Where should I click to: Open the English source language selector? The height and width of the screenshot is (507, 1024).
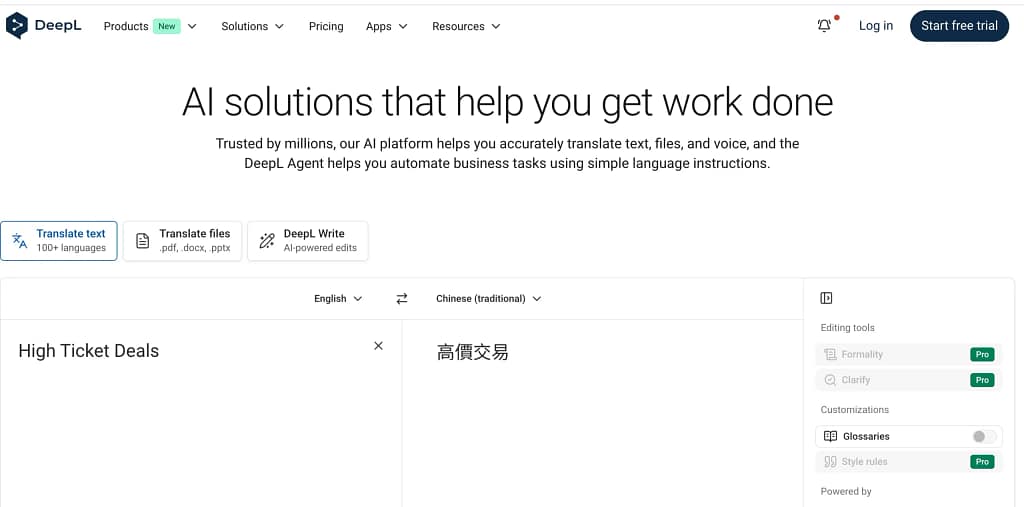tap(338, 299)
